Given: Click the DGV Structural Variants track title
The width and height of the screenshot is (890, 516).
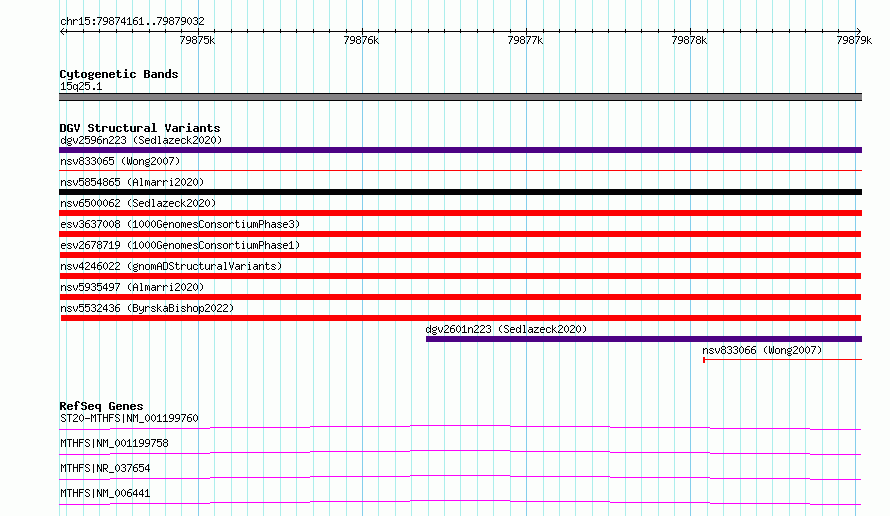Looking at the screenshot, I should coord(140,128).
